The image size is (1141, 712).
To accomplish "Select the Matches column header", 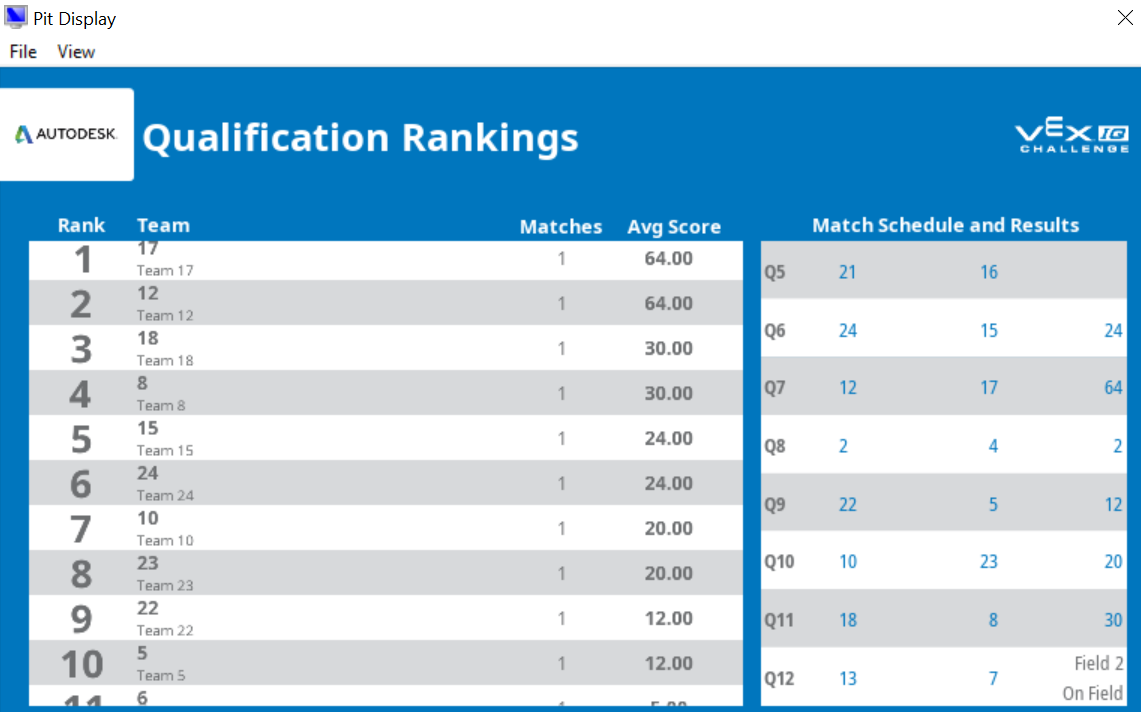I will (x=561, y=225).
